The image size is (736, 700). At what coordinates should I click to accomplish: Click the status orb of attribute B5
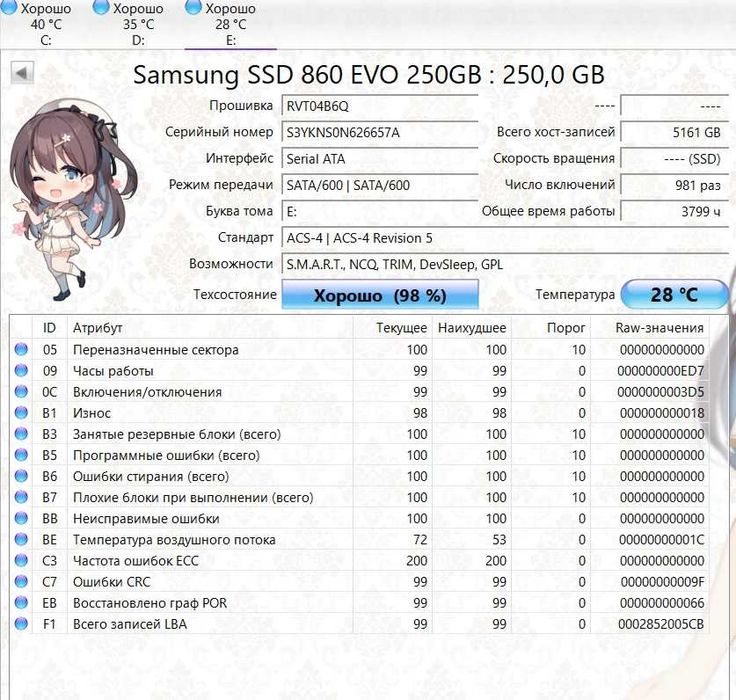pyautogui.click(x=21, y=455)
